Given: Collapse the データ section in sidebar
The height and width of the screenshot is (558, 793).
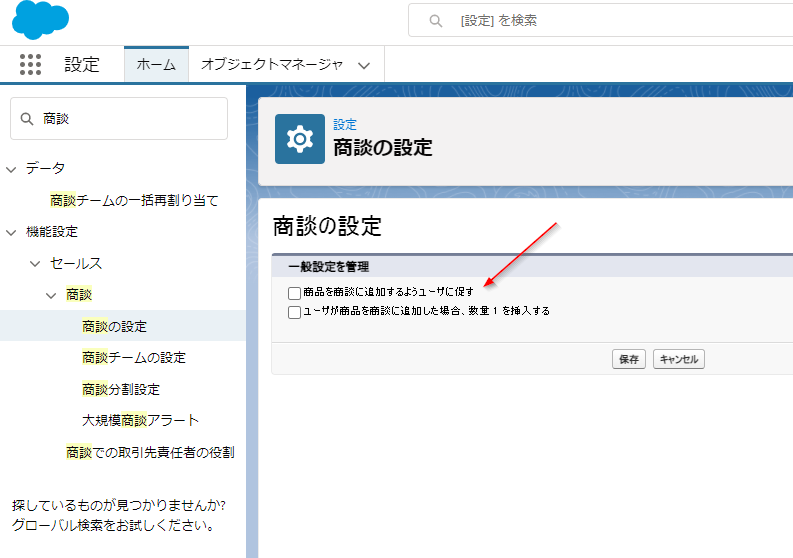Looking at the screenshot, I should coord(11,169).
